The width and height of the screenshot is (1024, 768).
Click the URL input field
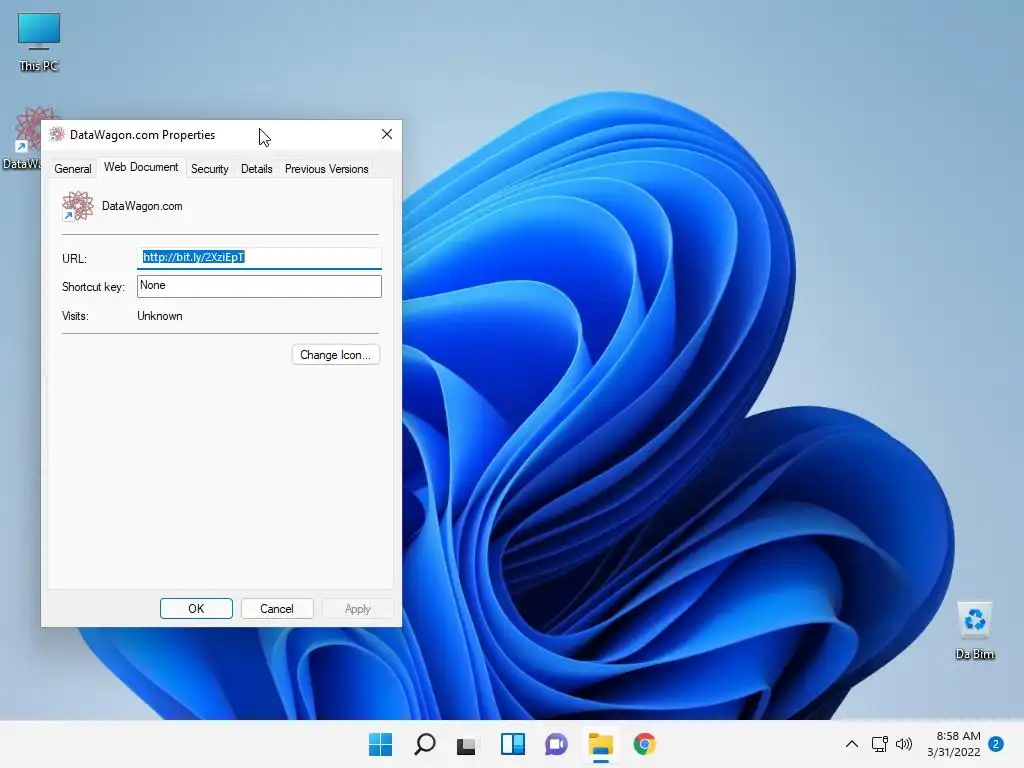tap(259, 257)
